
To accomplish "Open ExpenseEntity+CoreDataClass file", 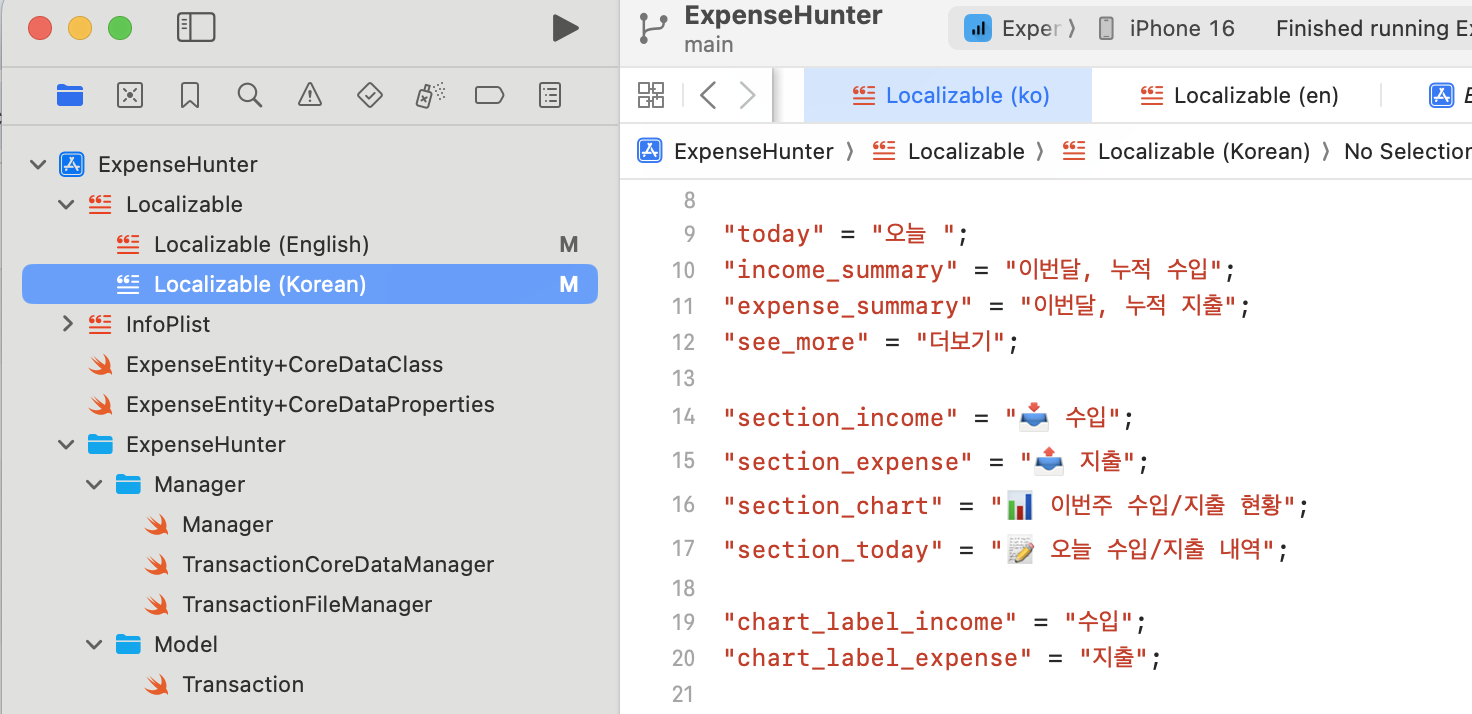I will (x=284, y=364).
